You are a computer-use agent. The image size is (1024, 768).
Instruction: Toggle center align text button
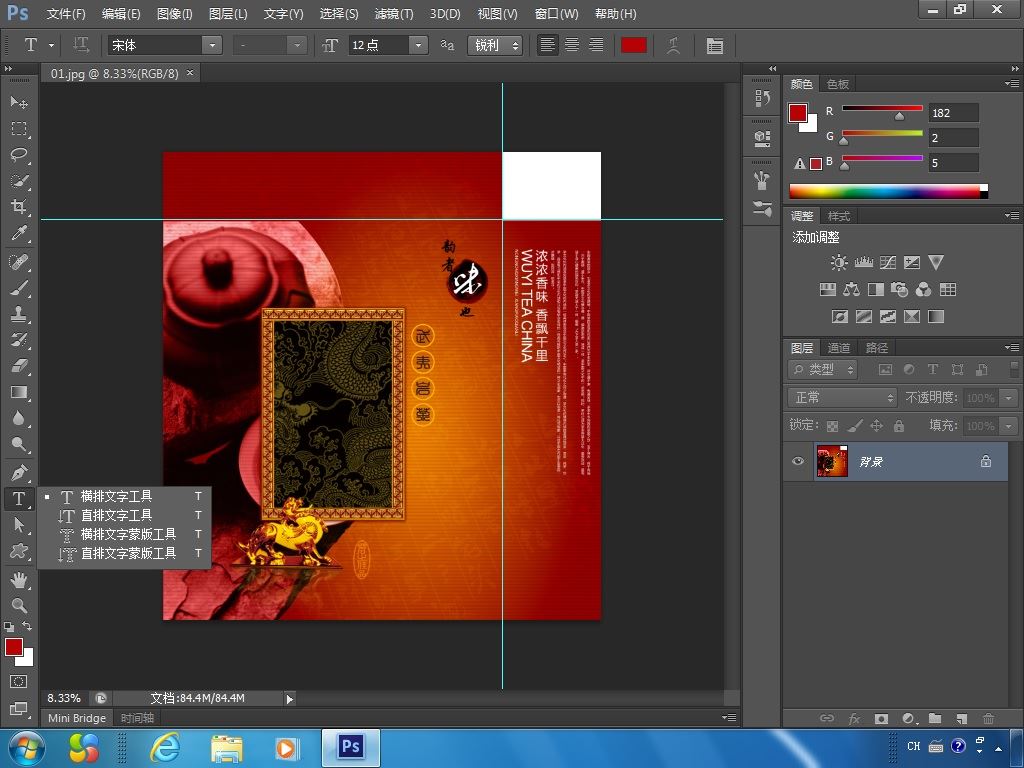click(x=571, y=45)
